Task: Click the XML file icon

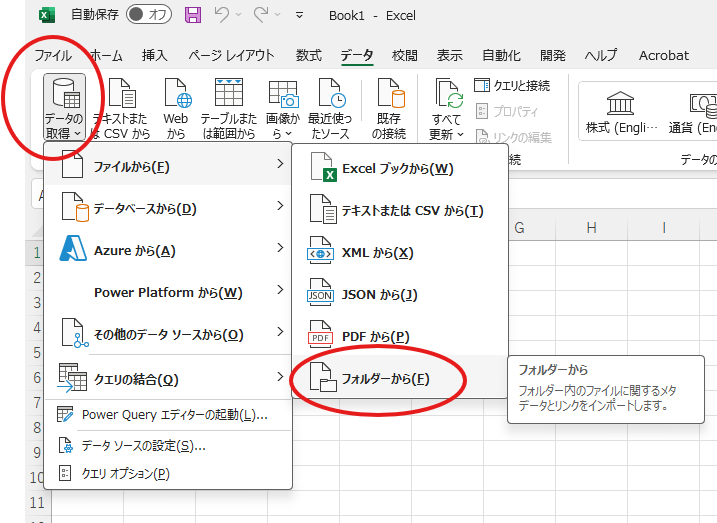Action: pos(320,250)
